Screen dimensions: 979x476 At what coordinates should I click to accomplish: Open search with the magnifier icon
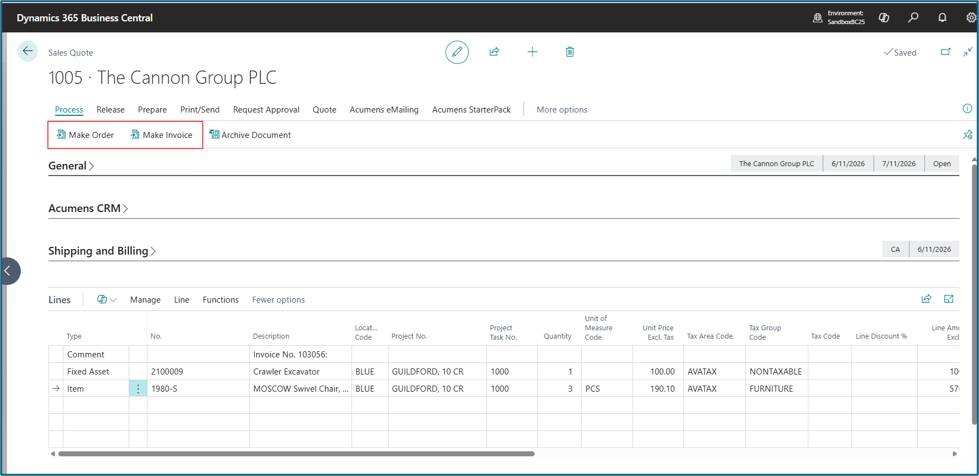click(x=913, y=18)
